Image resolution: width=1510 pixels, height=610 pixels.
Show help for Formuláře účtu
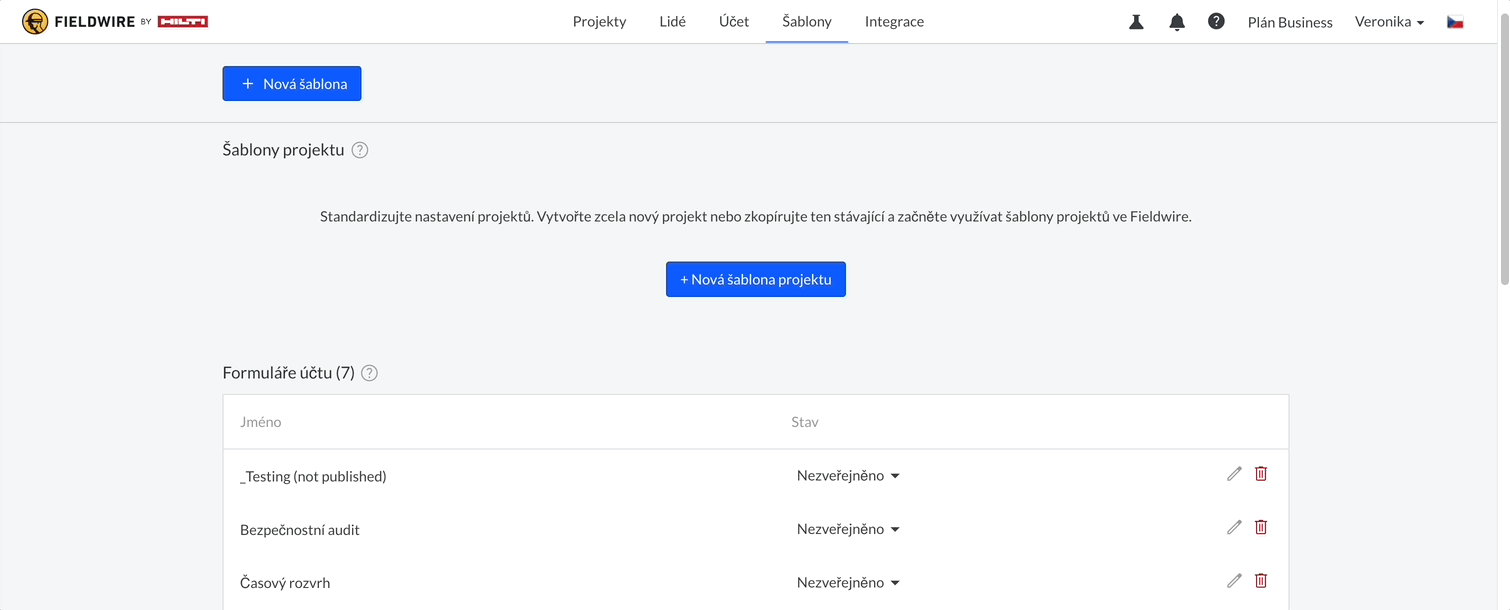(x=369, y=373)
